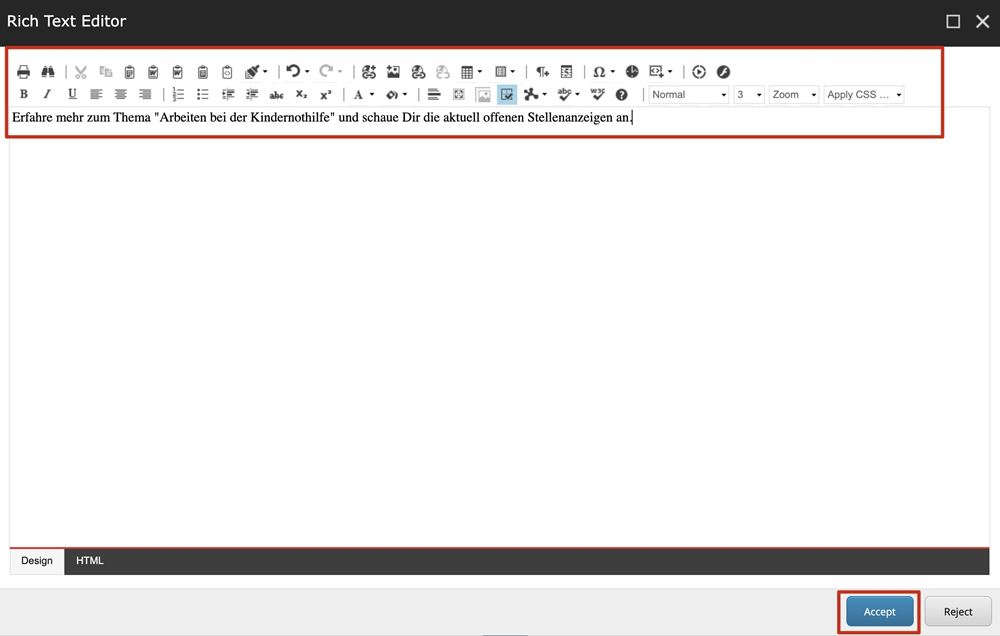The height and width of the screenshot is (636, 1000).
Task: Insert a numbered list
Action: [x=178, y=95]
